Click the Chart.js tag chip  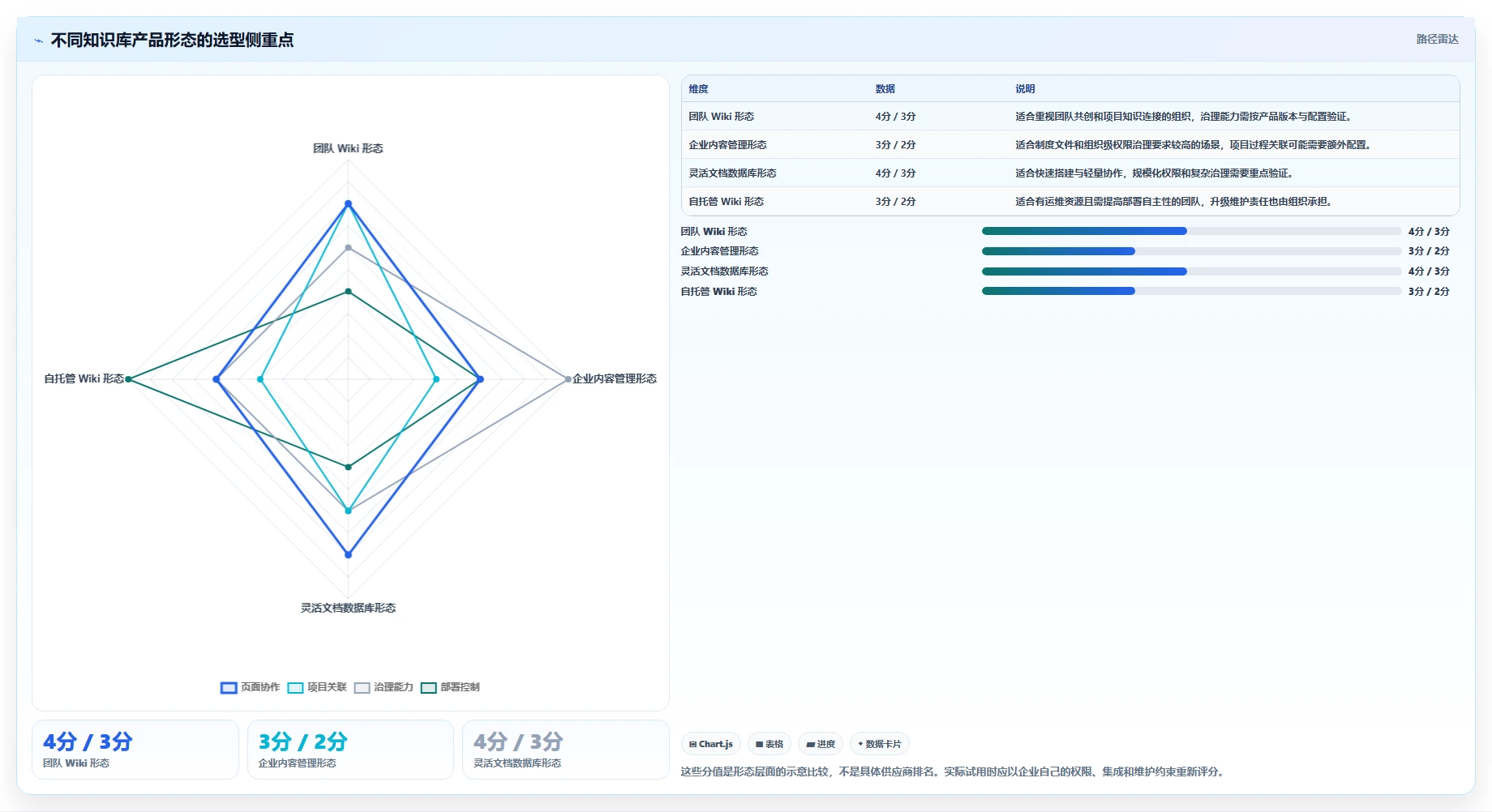(711, 744)
